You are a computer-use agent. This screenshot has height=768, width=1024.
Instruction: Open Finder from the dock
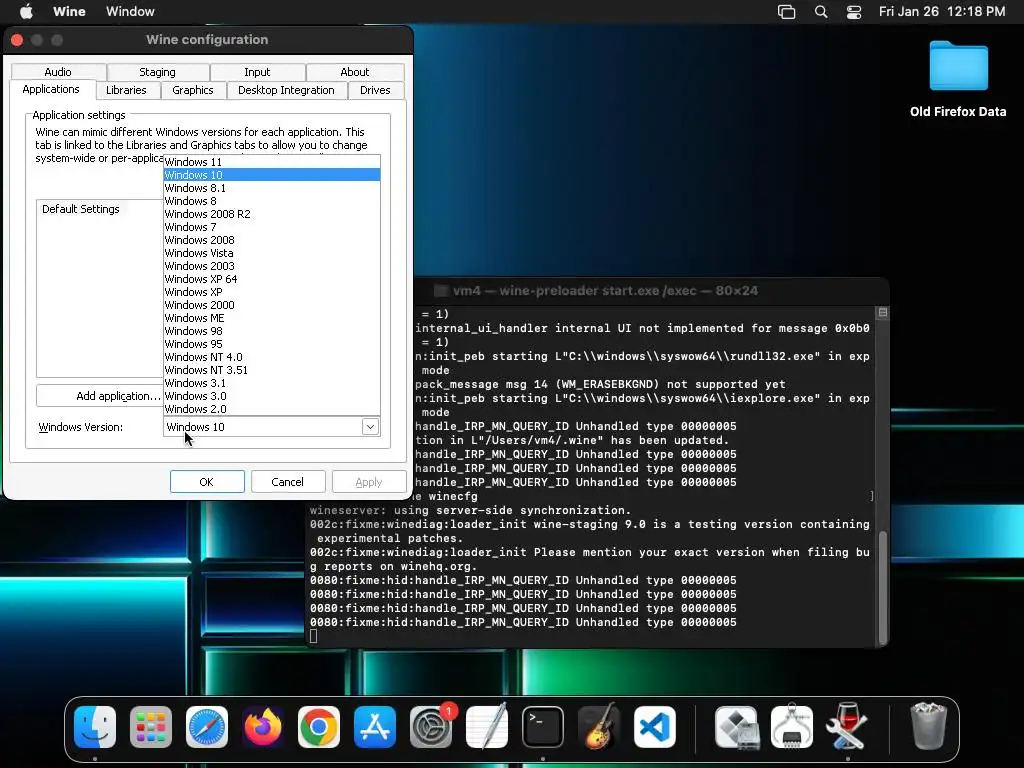95,727
